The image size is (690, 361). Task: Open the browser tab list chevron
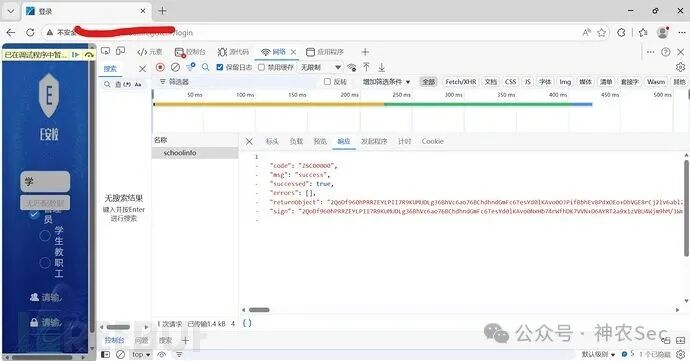point(11,11)
